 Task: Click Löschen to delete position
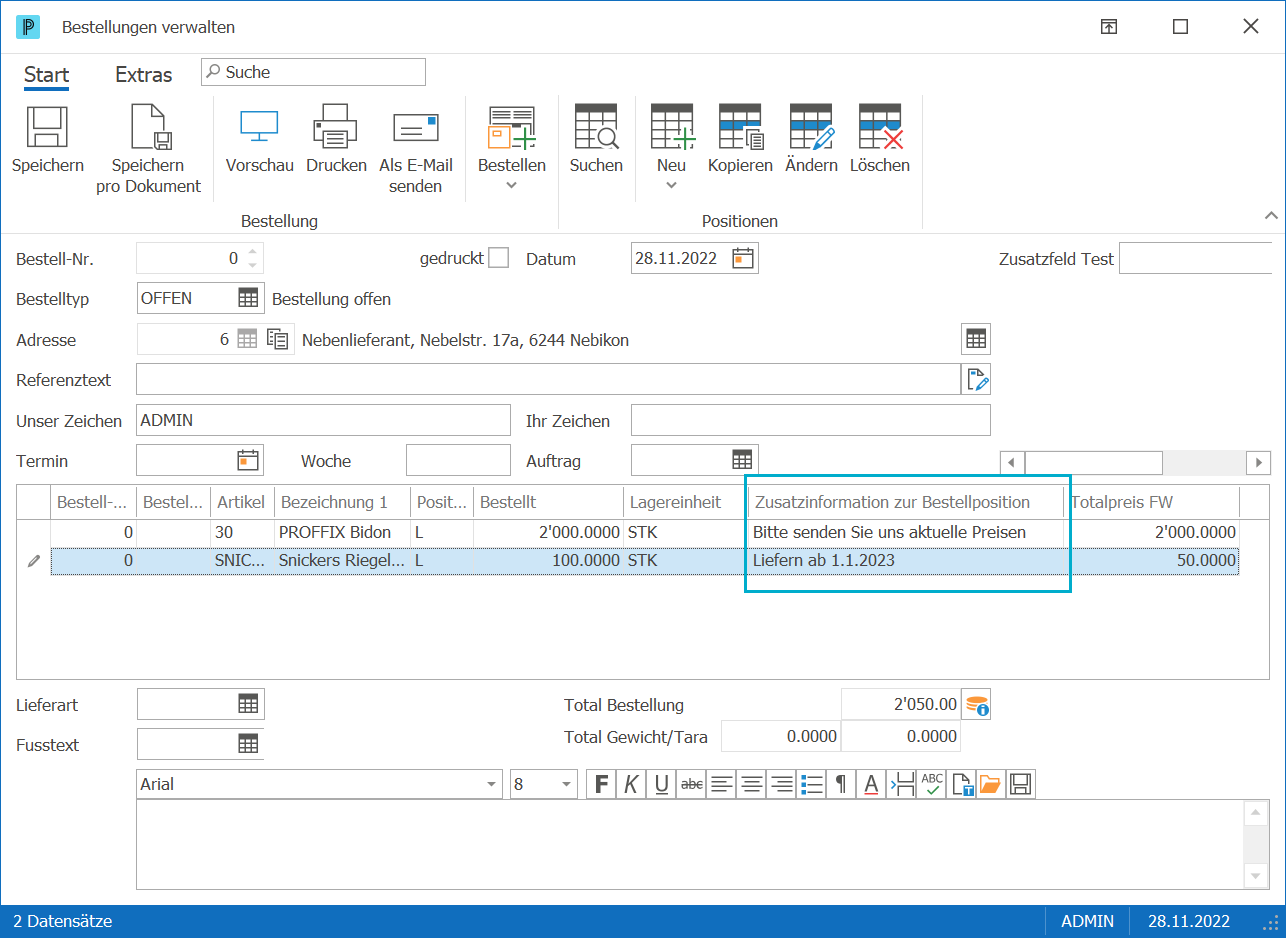tap(880, 126)
